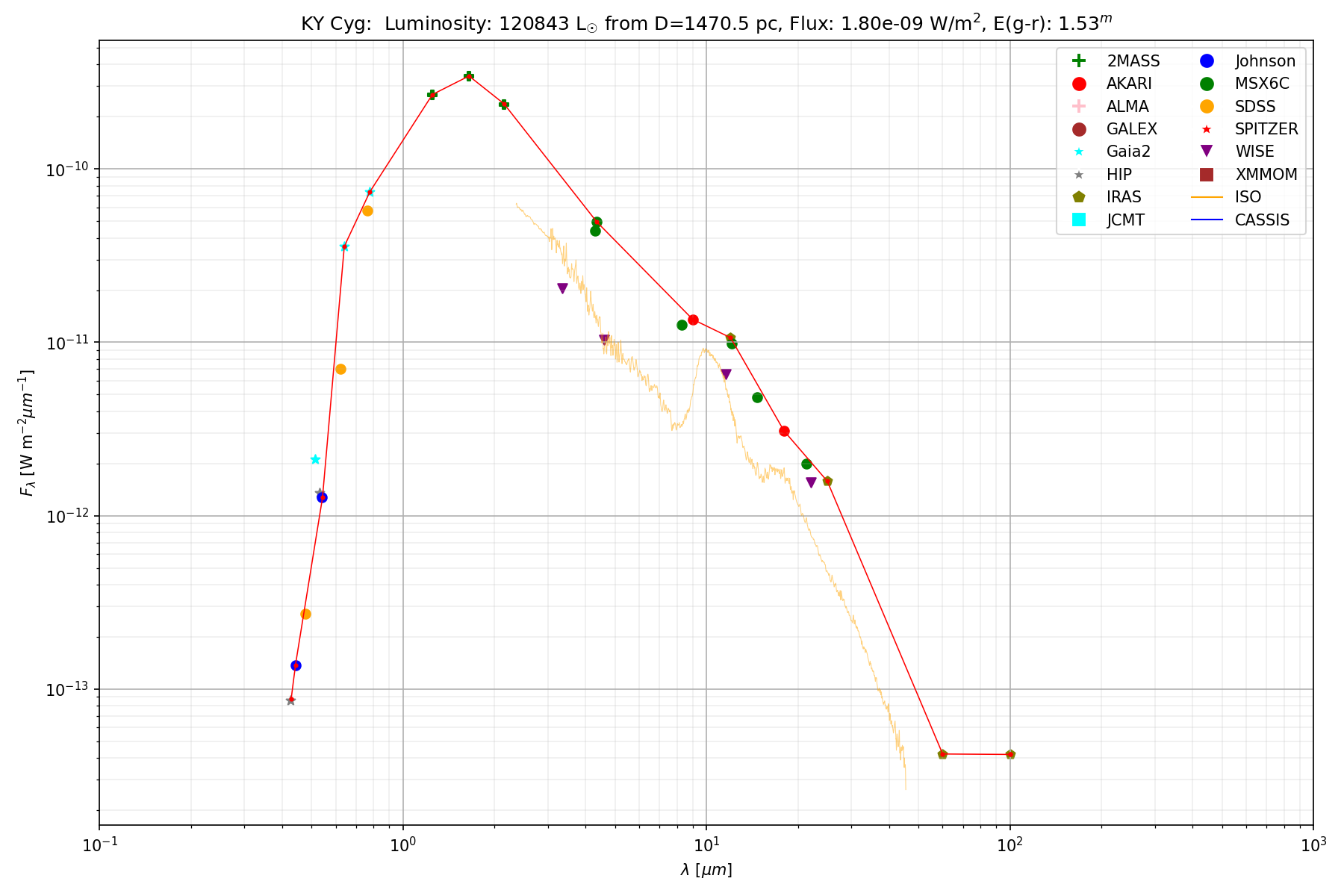
Task: Click the MSX6C legend label text
Action: click(x=1262, y=84)
